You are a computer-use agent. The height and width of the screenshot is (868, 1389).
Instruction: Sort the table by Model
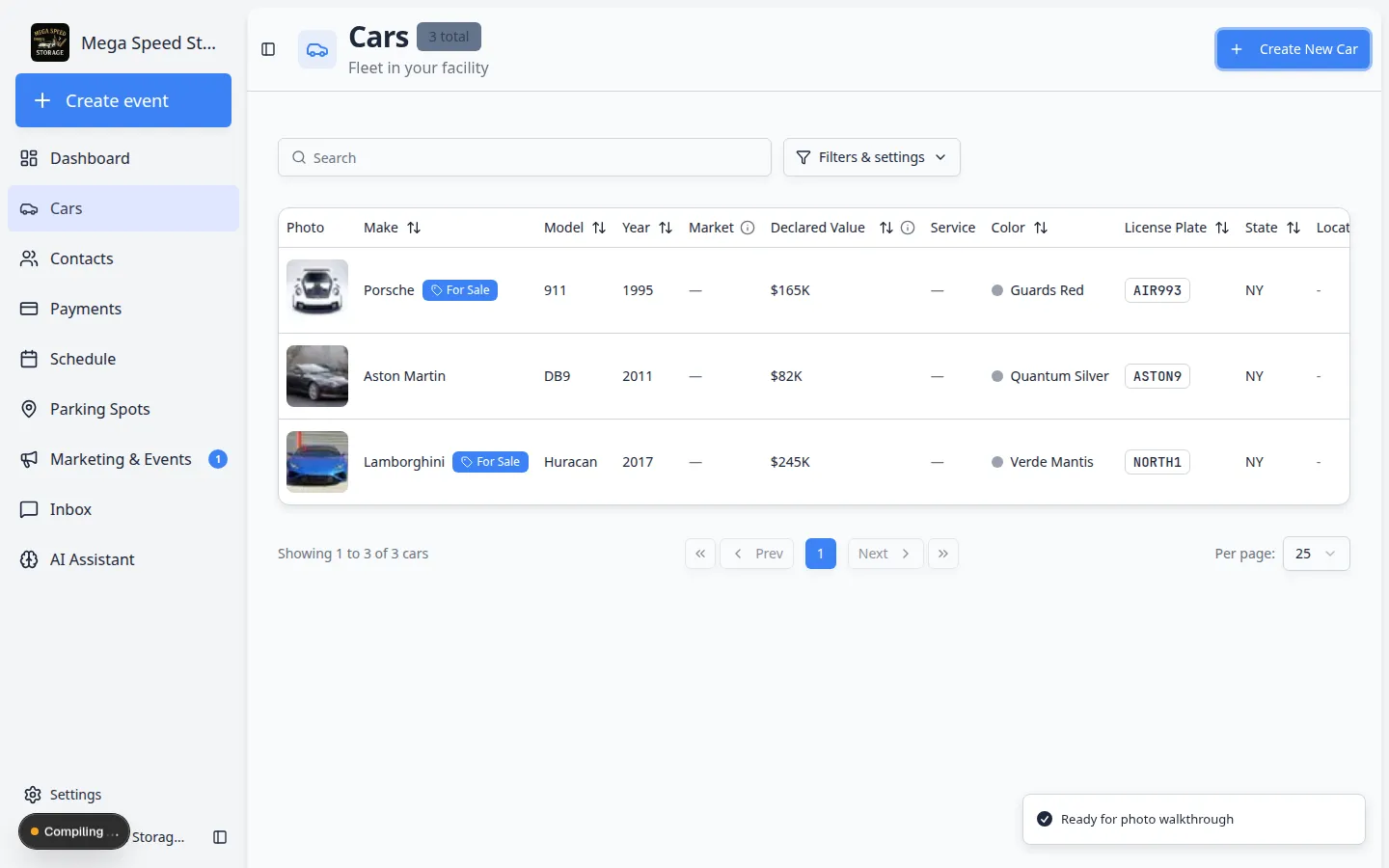(599, 228)
